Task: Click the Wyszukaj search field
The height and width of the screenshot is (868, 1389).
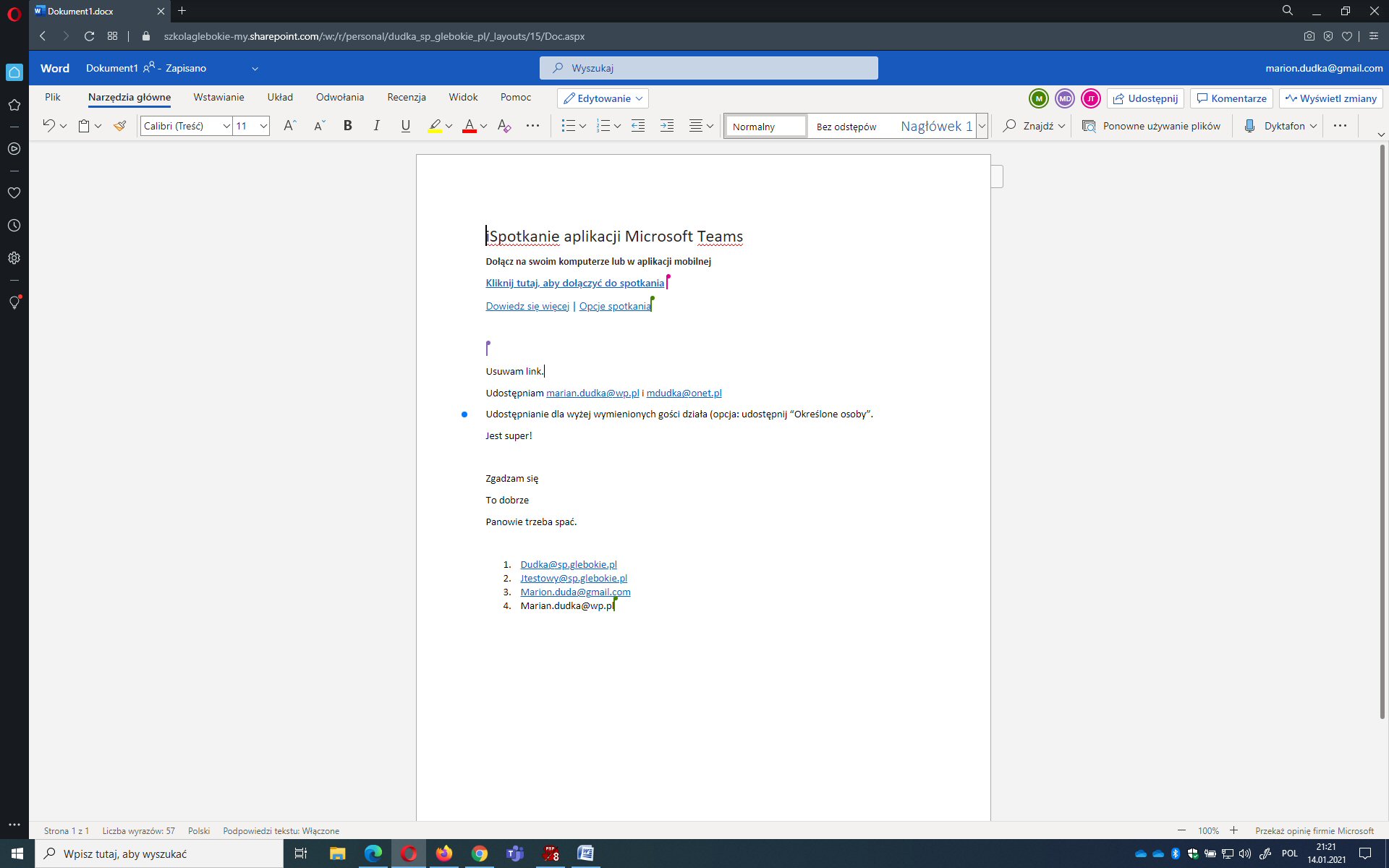Action: tap(709, 68)
